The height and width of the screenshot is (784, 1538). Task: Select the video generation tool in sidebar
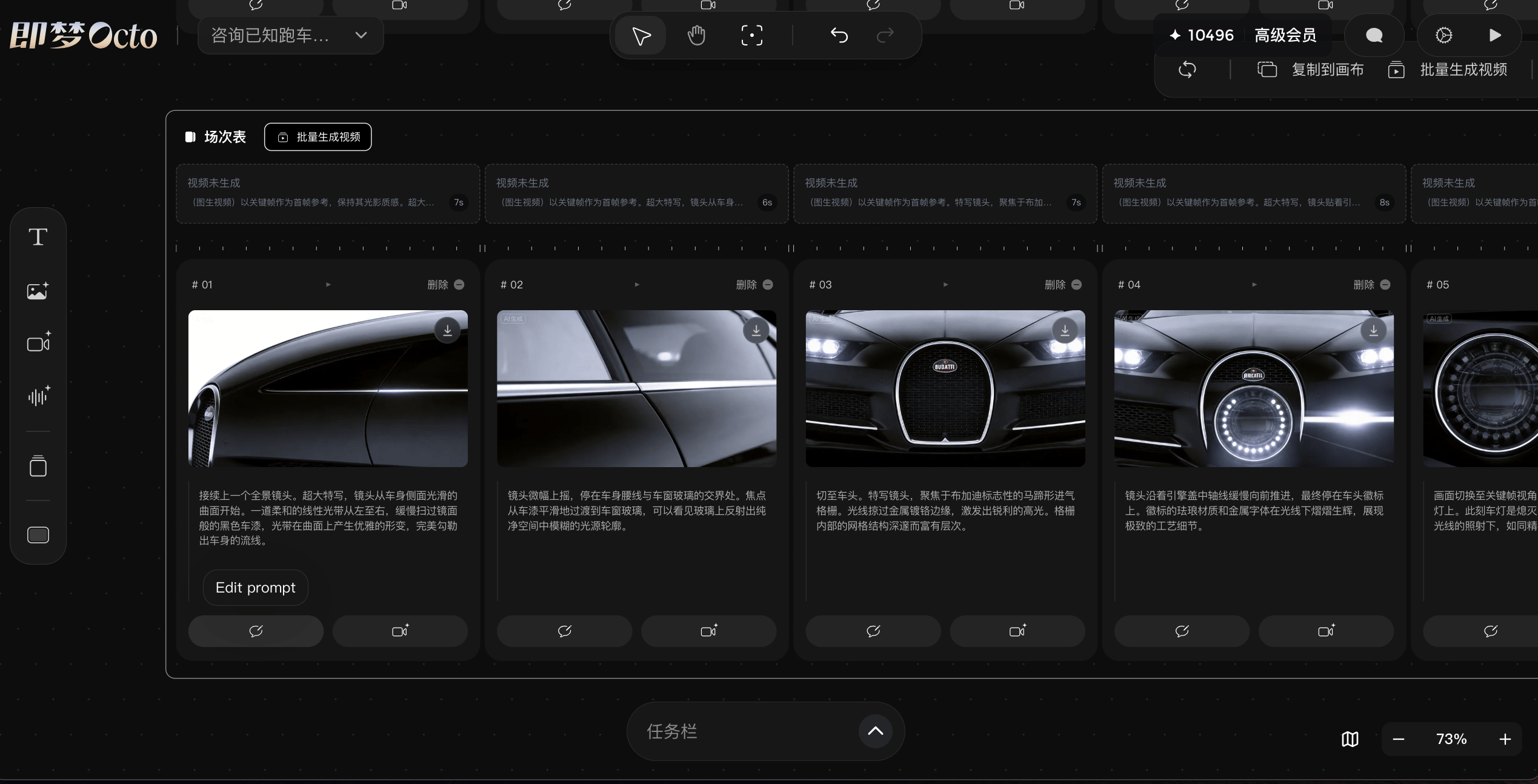(38, 343)
